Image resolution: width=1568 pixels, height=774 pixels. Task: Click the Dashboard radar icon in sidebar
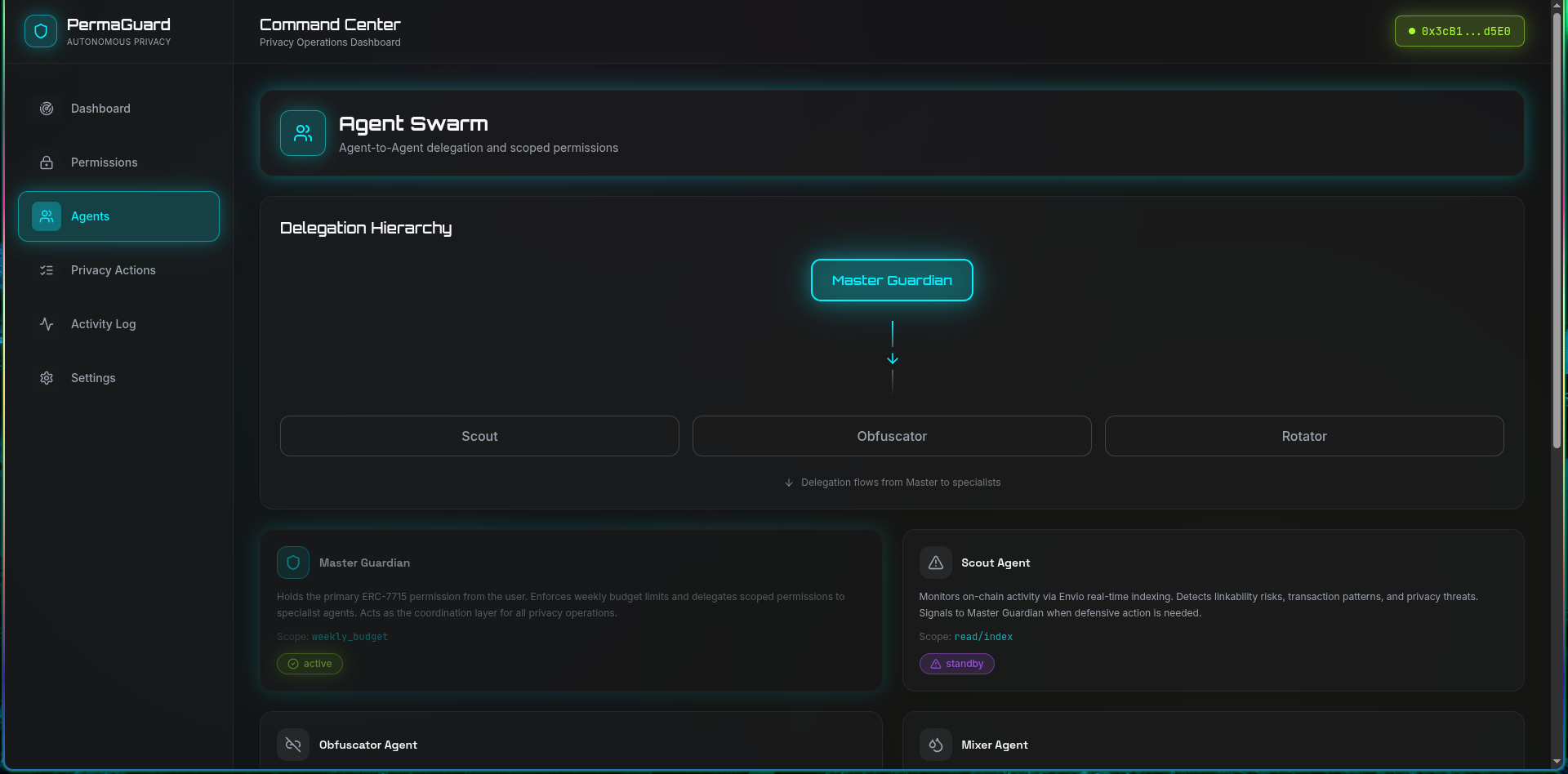[47, 109]
